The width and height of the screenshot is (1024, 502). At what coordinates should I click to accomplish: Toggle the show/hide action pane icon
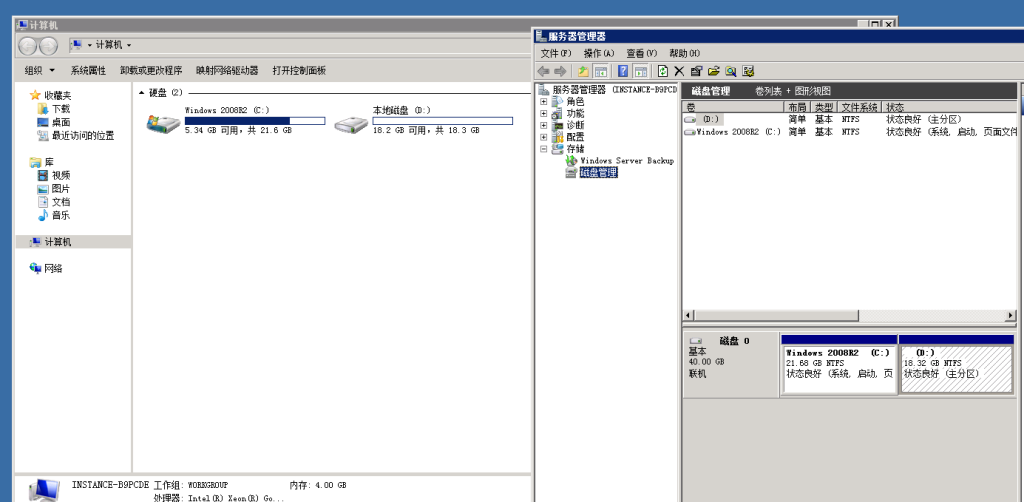point(641,71)
